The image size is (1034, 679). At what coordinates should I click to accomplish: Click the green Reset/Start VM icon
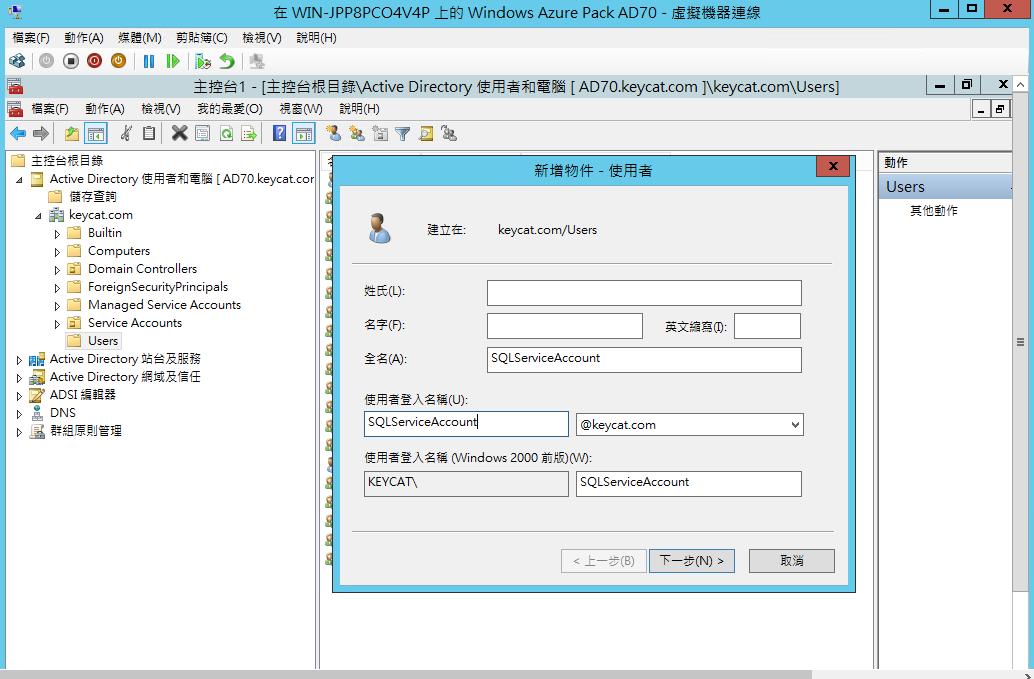click(x=173, y=61)
